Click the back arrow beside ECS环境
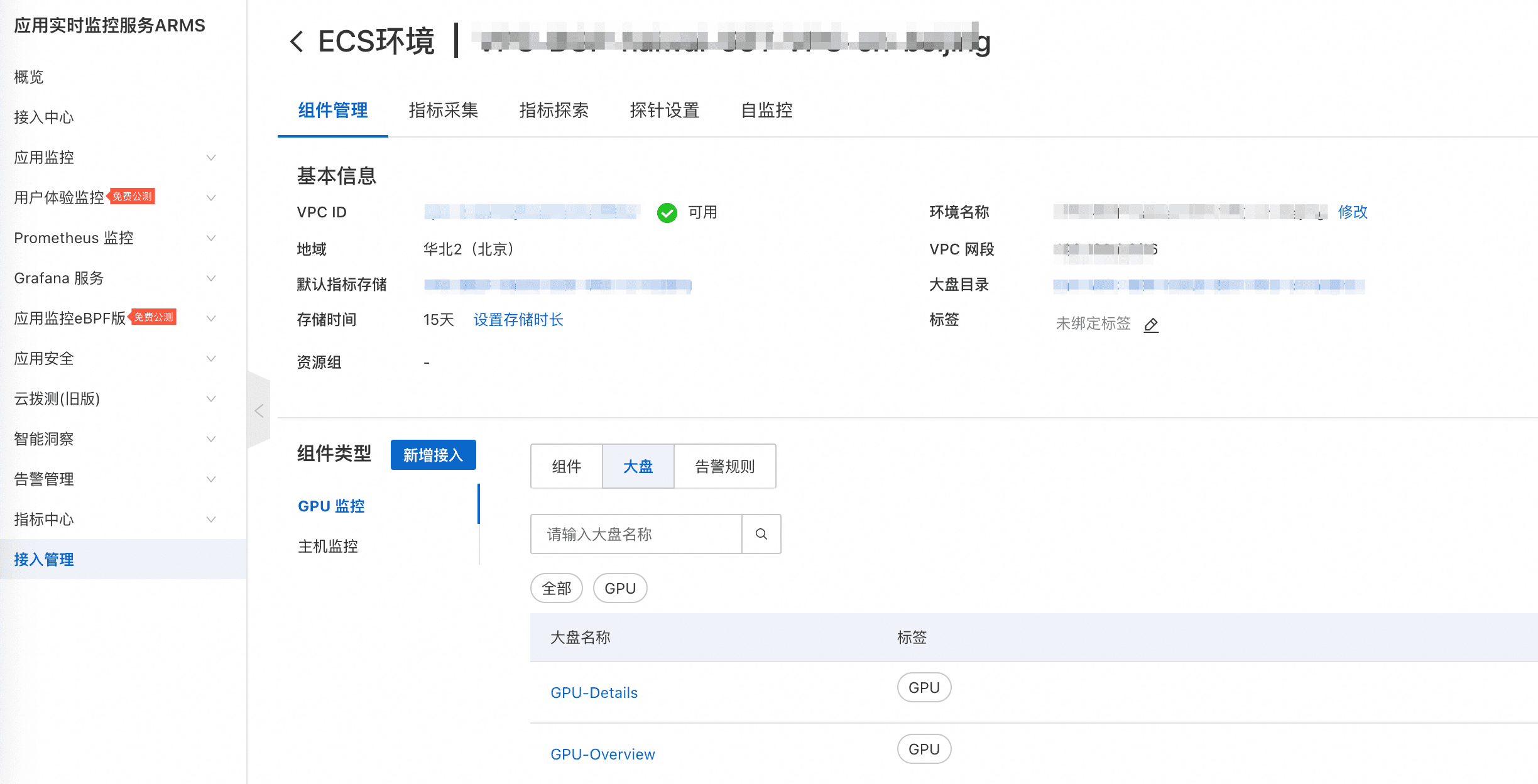1538x784 pixels. coord(297,42)
